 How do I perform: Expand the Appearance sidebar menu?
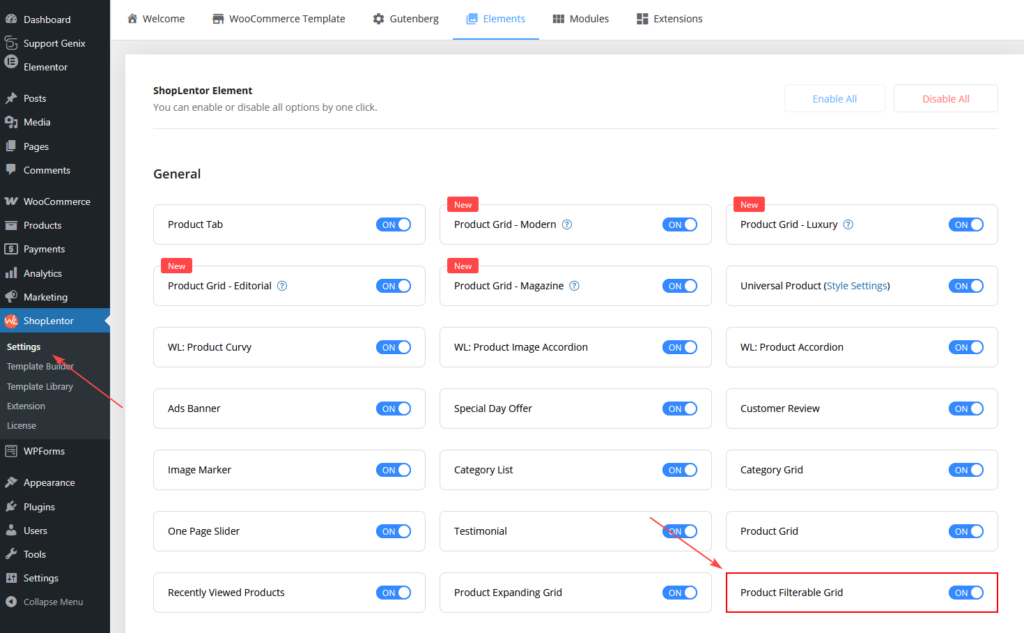pos(49,483)
